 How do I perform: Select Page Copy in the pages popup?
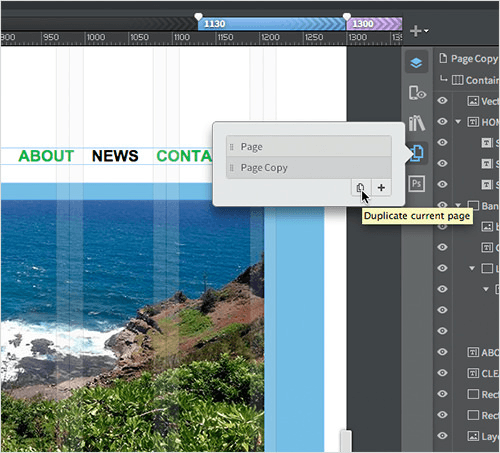click(x=309, y=167)
